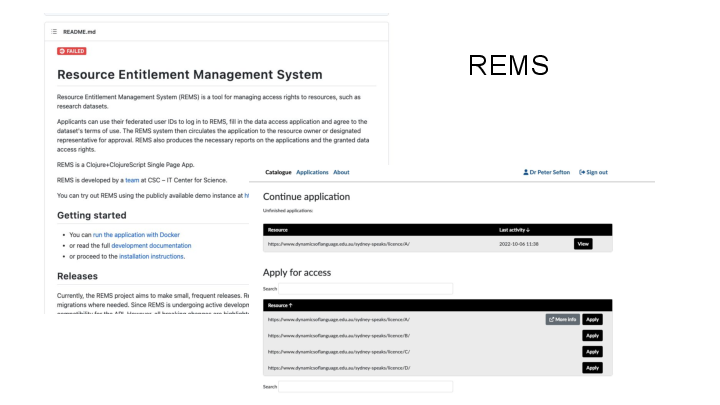This screenshot has width=720, height=405.
Task: Open the Catalogue tab in REMS
Action: point(278,172)
